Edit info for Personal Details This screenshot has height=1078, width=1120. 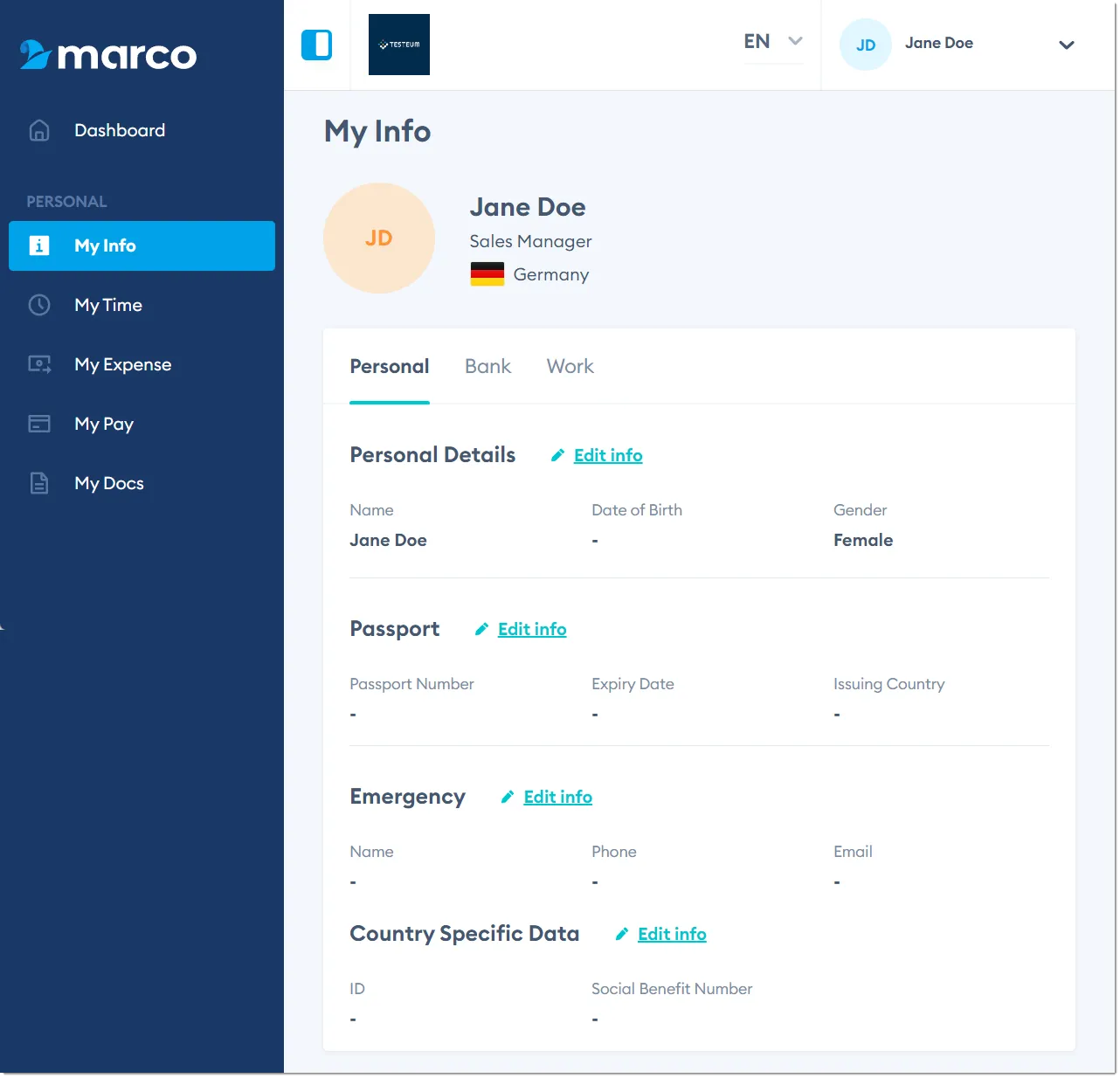pyautogui.click(x=608, y=455)
